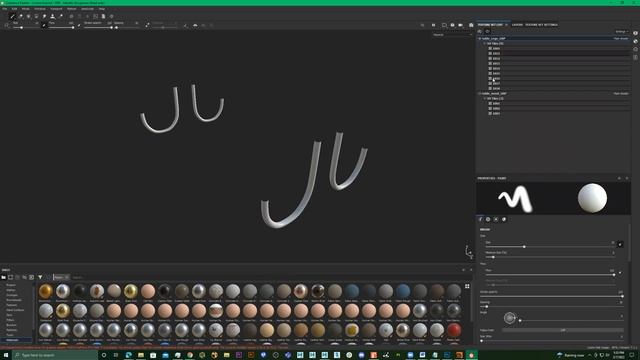Open the Windows Start menu
This screenshot has width=640, height=360.
[6, 355]
